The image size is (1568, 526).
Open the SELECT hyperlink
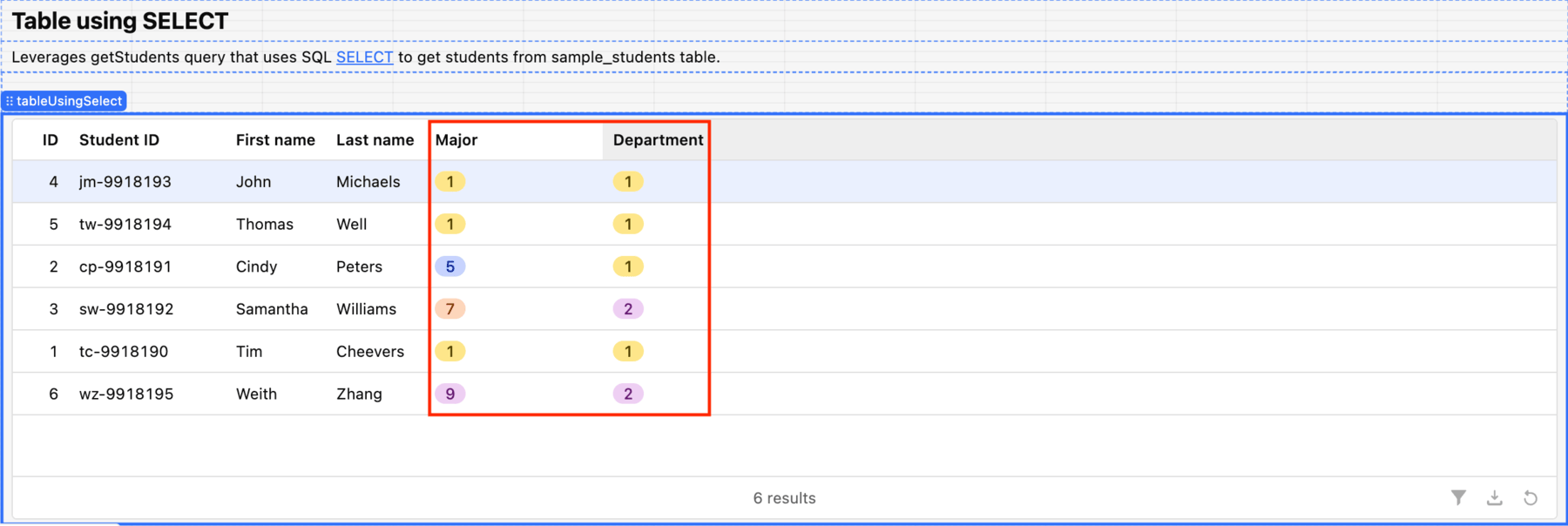click(364, 57)
